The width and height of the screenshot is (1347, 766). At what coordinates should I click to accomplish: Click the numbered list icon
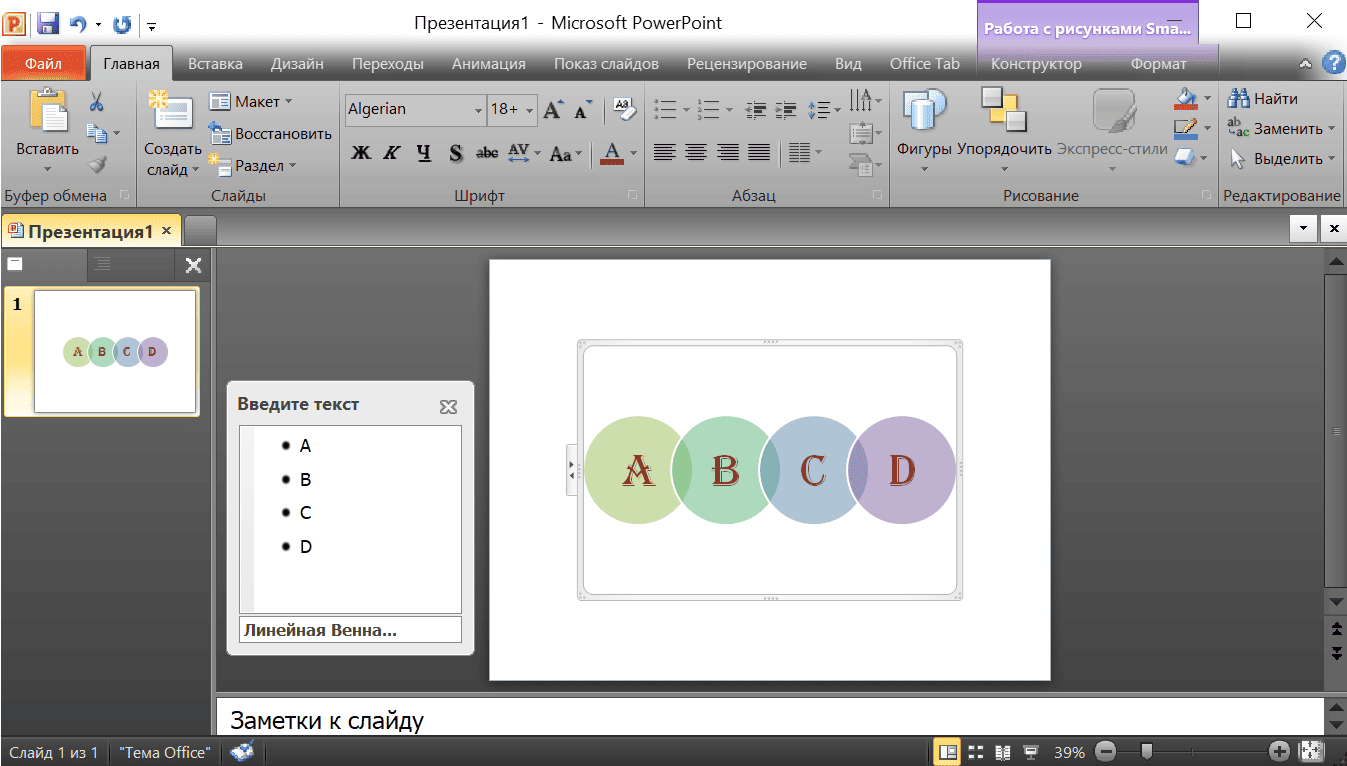tap(709, 109)
